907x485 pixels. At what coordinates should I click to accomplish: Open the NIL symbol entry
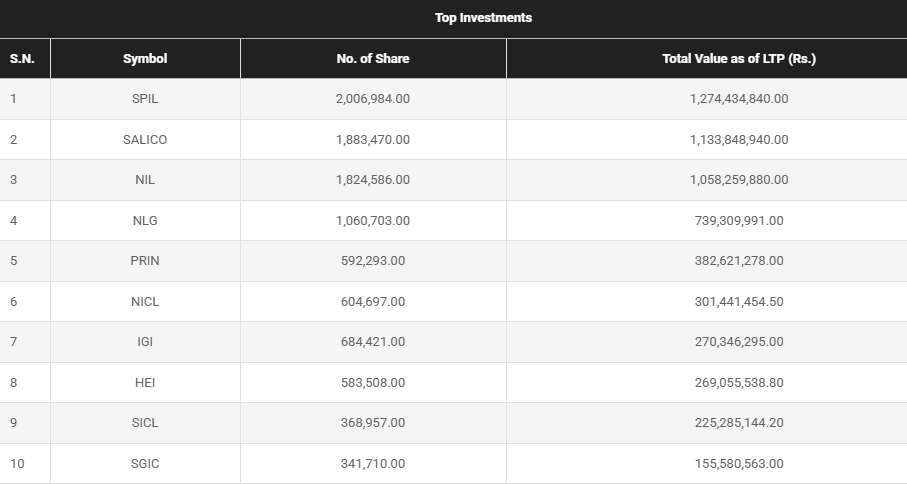tap(145, 180)
